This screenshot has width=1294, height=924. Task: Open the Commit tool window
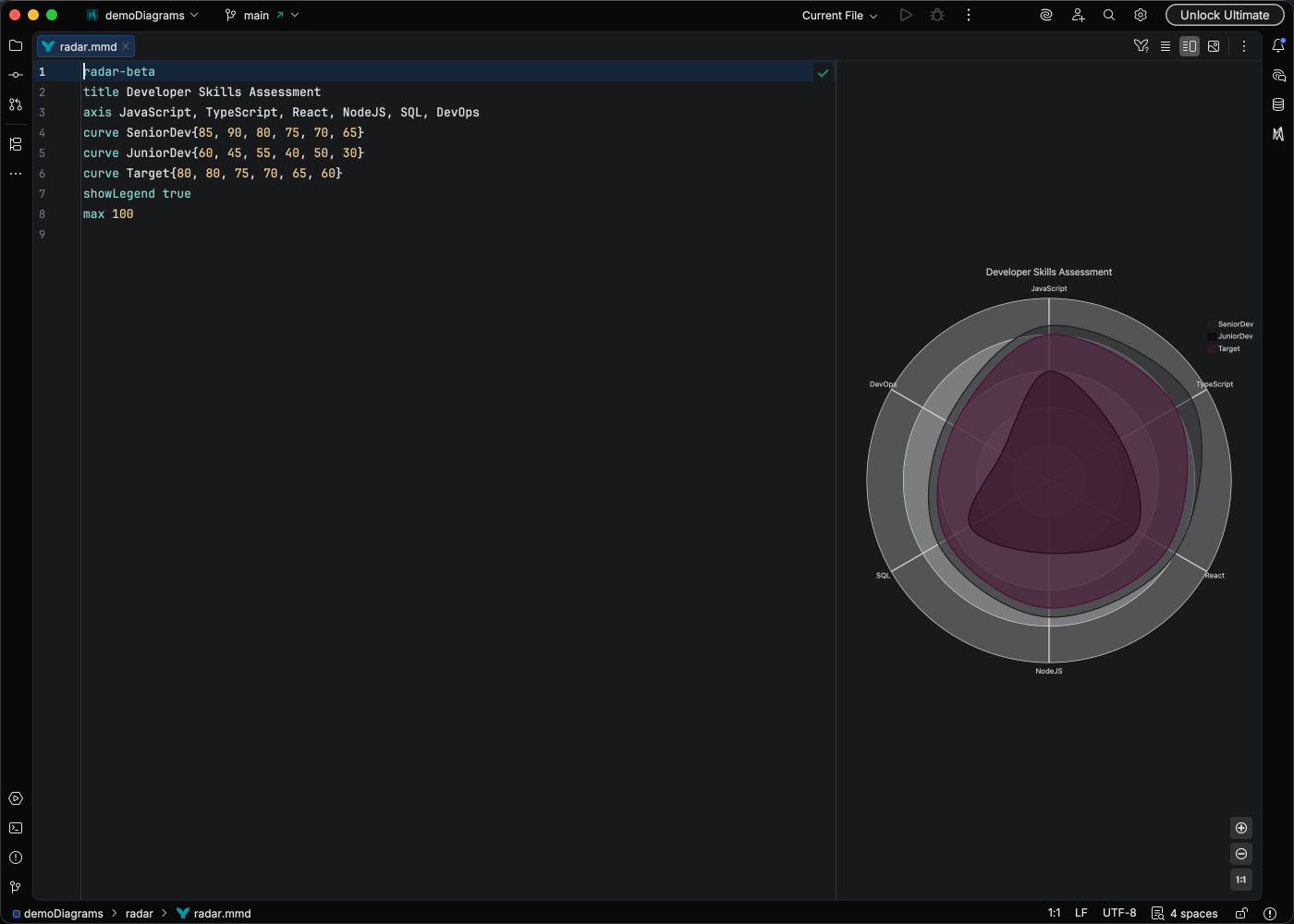tap(15, 74)
